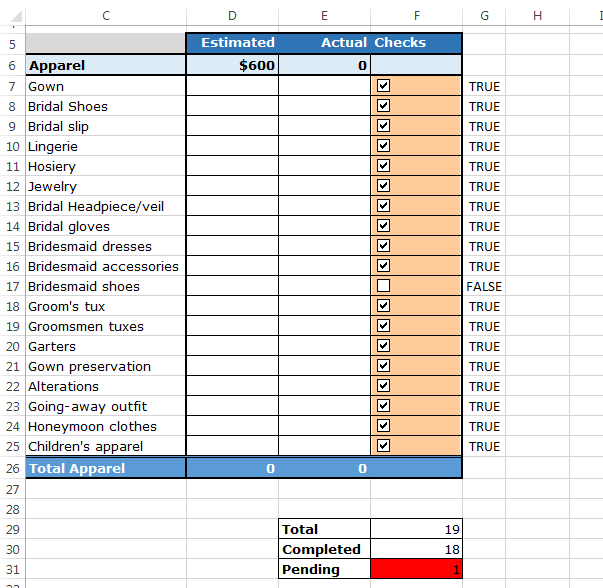The image size is (603, 588).
Task: Select column D header
Action: pos(232,15)
